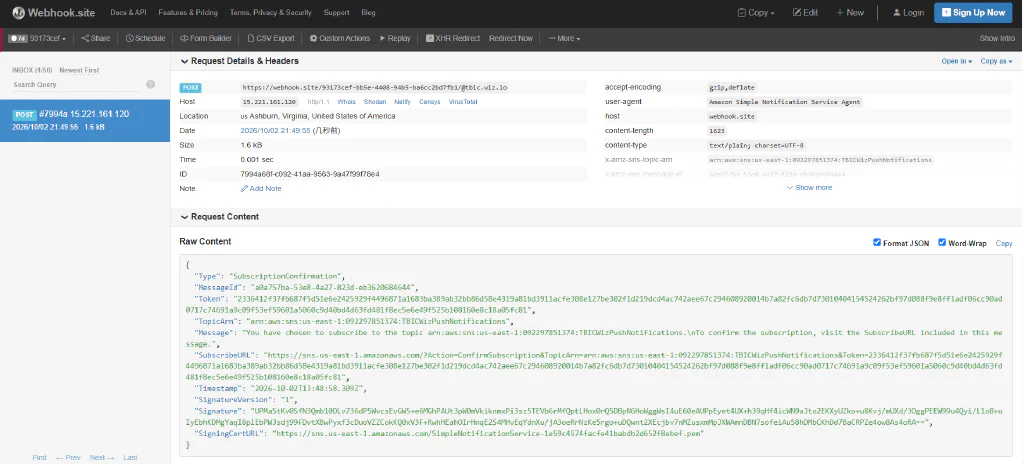1024x464 pixels.
Task: Open the Schedule tool
Action: (x=145, y=39)
